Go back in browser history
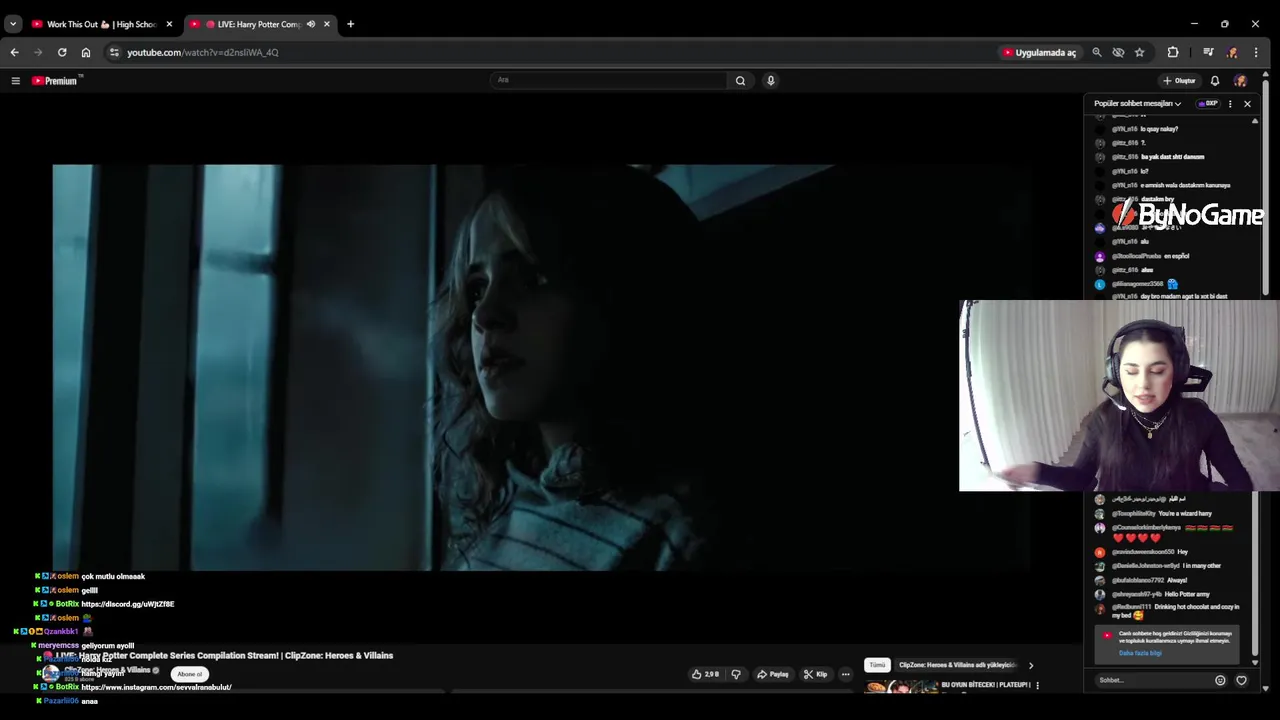Image resolution: width=1280 pixels, height=720 pixels. 14,52
